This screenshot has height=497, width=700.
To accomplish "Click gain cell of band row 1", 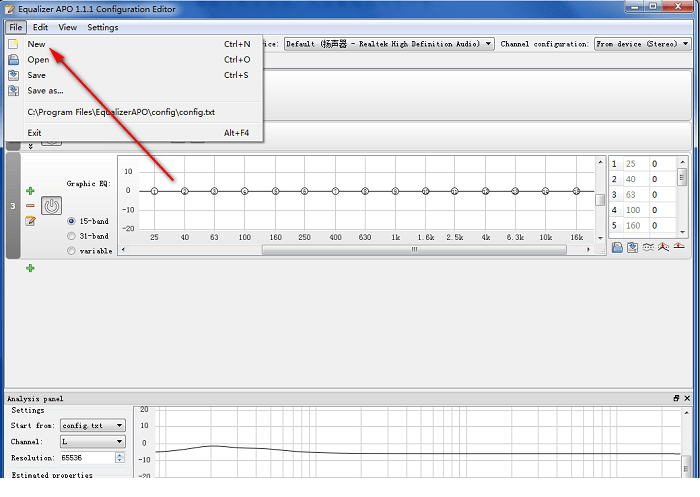I will point(662,164).
